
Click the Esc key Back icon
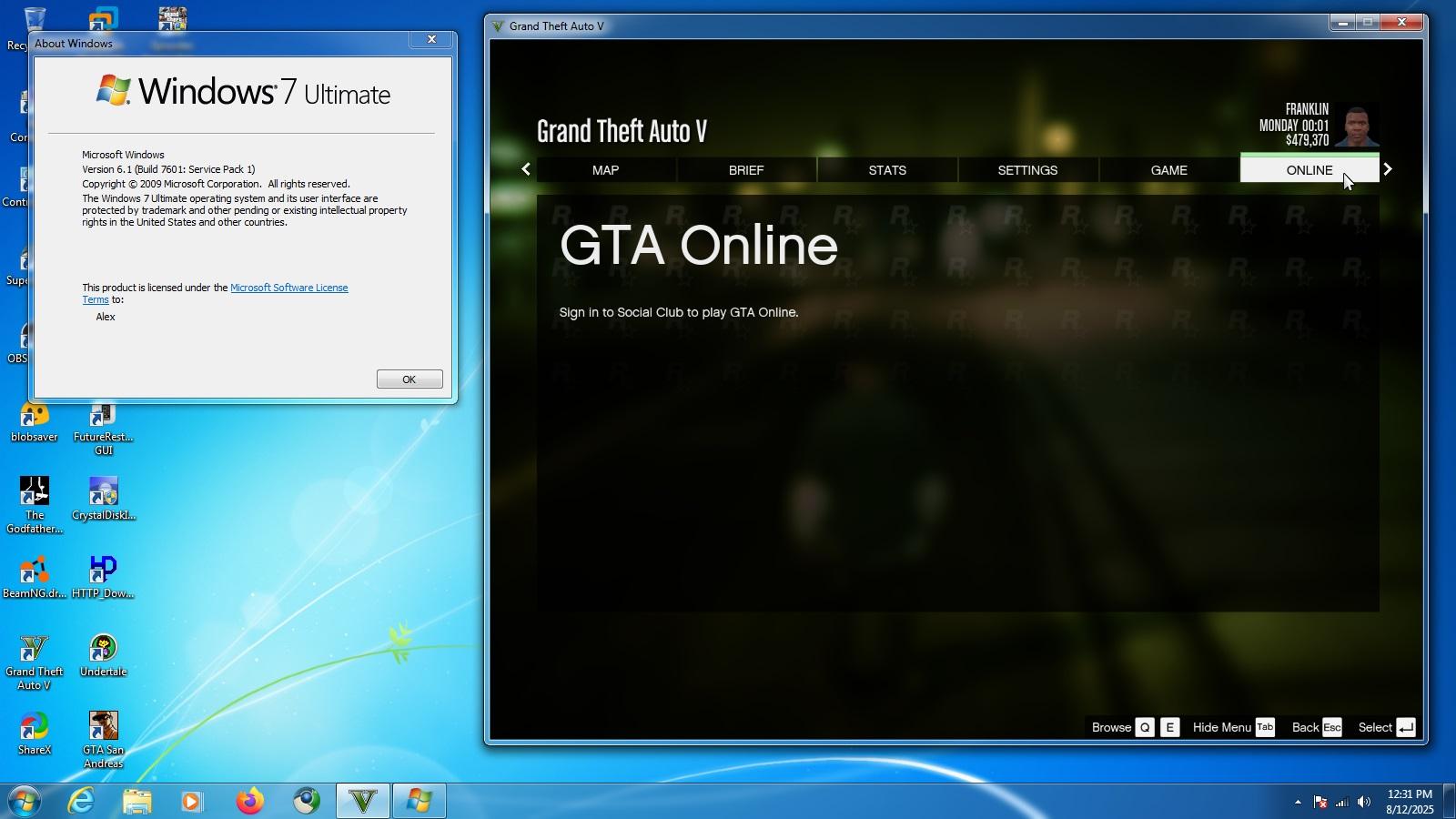1332,727
